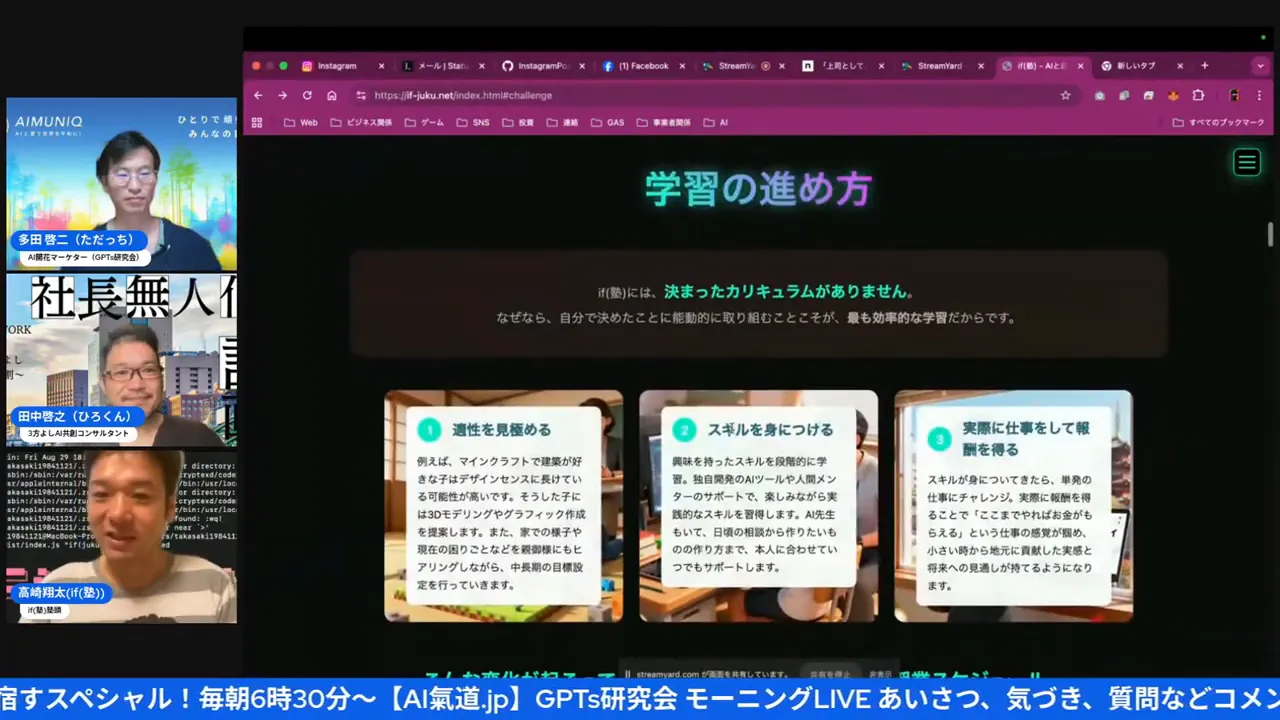Open the GAS bookmarks folder
Screen dimensions: 1280x720
608,123
